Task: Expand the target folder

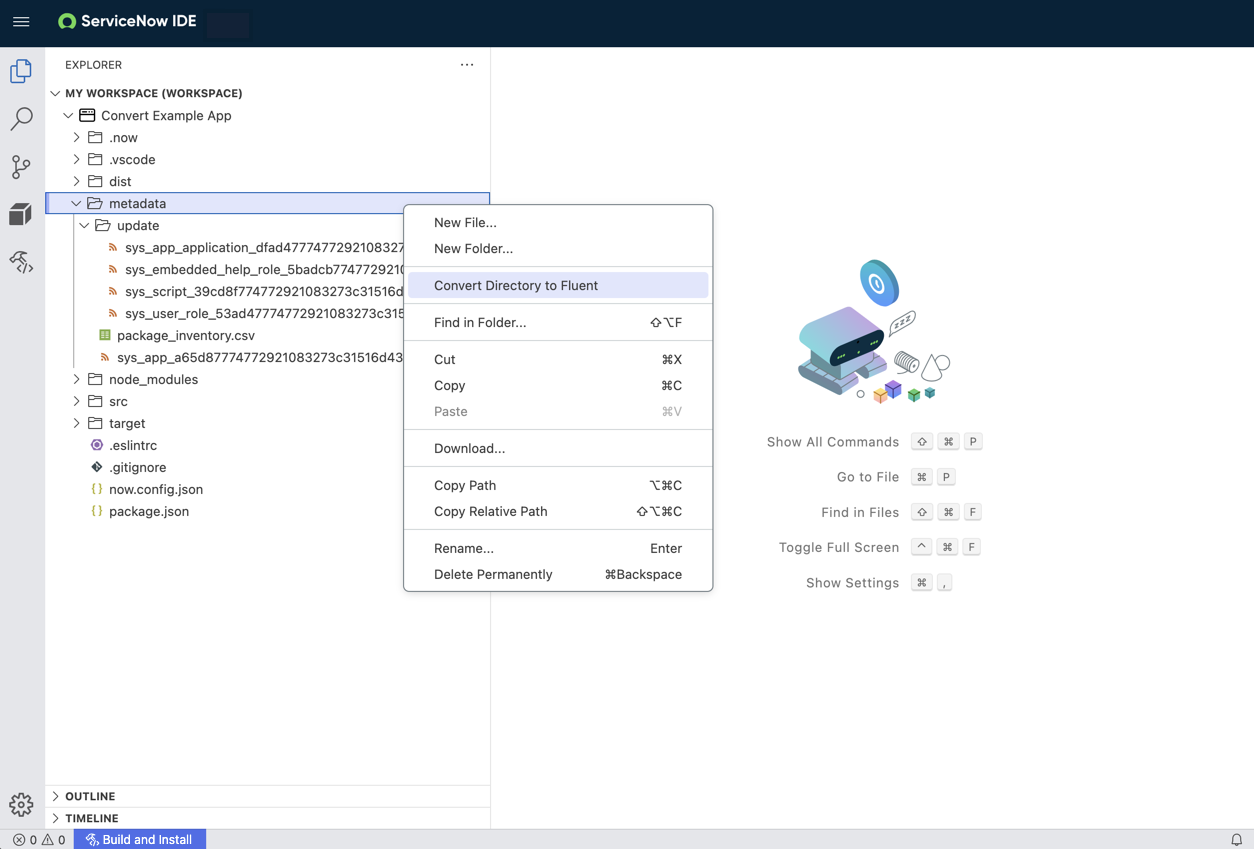Action: coord(77,423)
